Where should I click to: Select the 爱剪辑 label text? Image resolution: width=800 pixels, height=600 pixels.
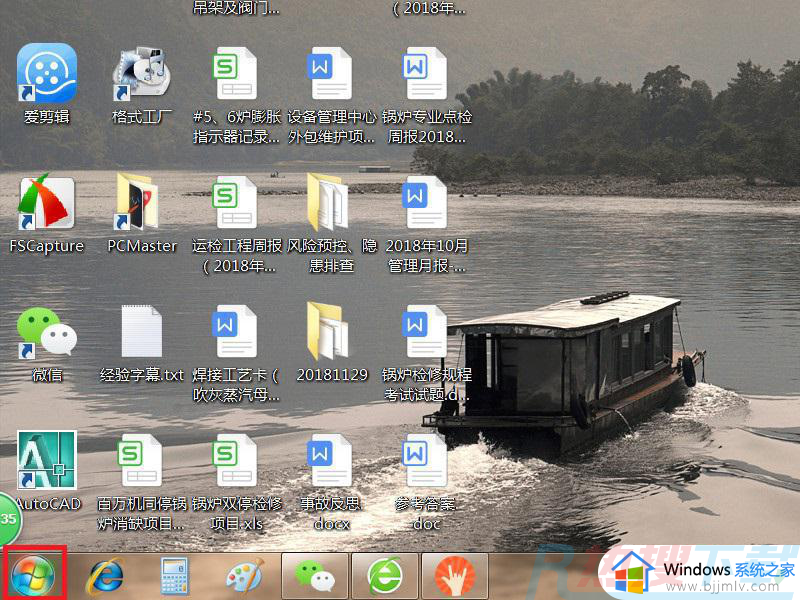coord(46,117)
